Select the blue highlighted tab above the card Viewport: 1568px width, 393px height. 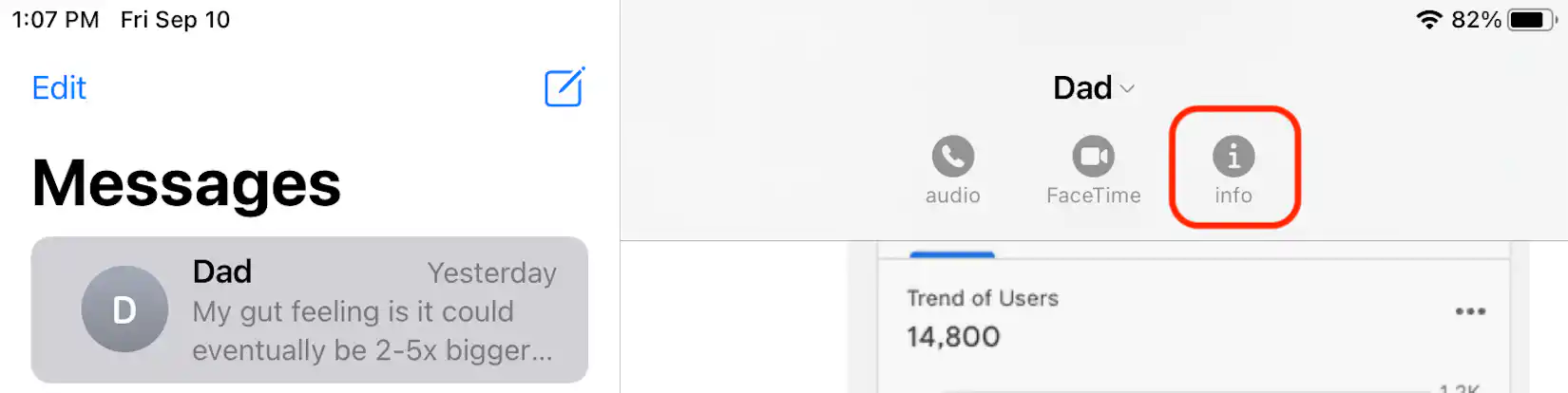[x=951, y=254]
